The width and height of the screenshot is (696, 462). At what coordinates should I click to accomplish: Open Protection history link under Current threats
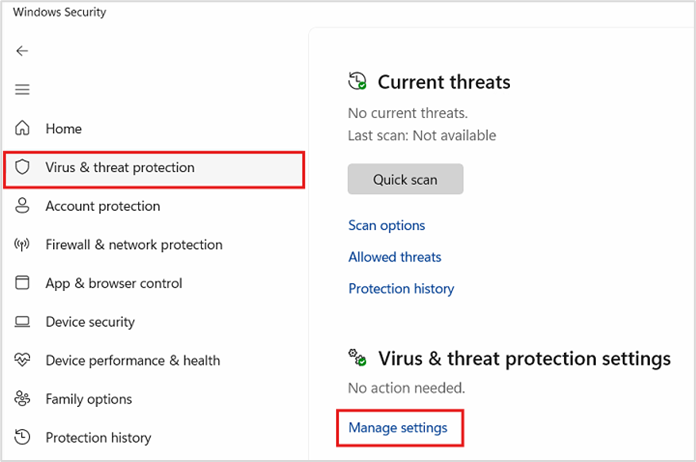pyautogui.click(x=401, y=289)
